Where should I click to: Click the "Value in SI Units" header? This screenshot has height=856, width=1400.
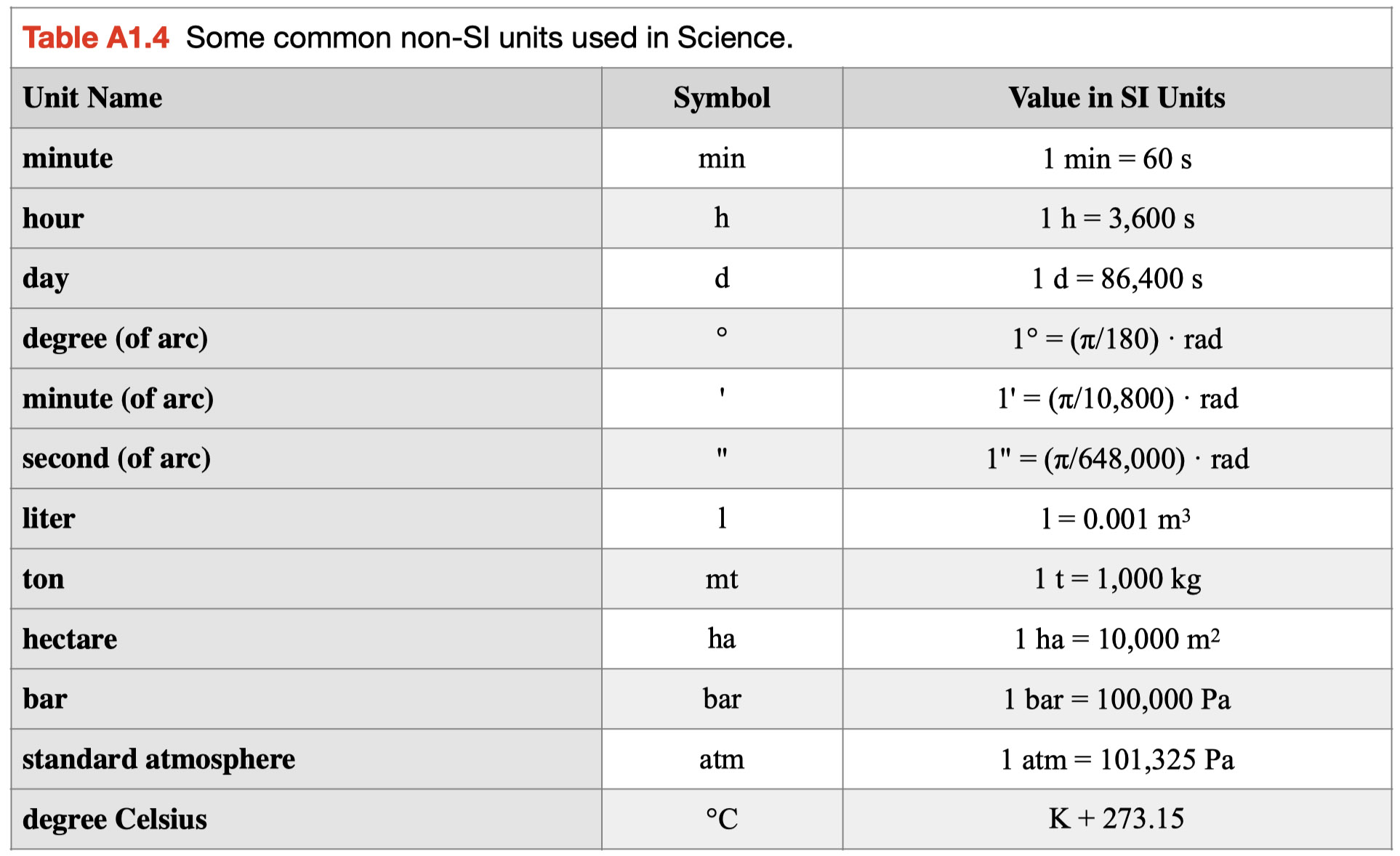click(1116, 98)
